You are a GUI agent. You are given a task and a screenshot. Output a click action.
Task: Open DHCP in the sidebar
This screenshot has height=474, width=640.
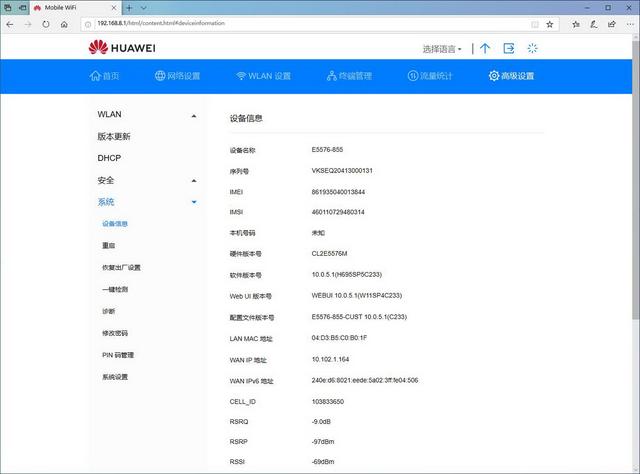109,158
